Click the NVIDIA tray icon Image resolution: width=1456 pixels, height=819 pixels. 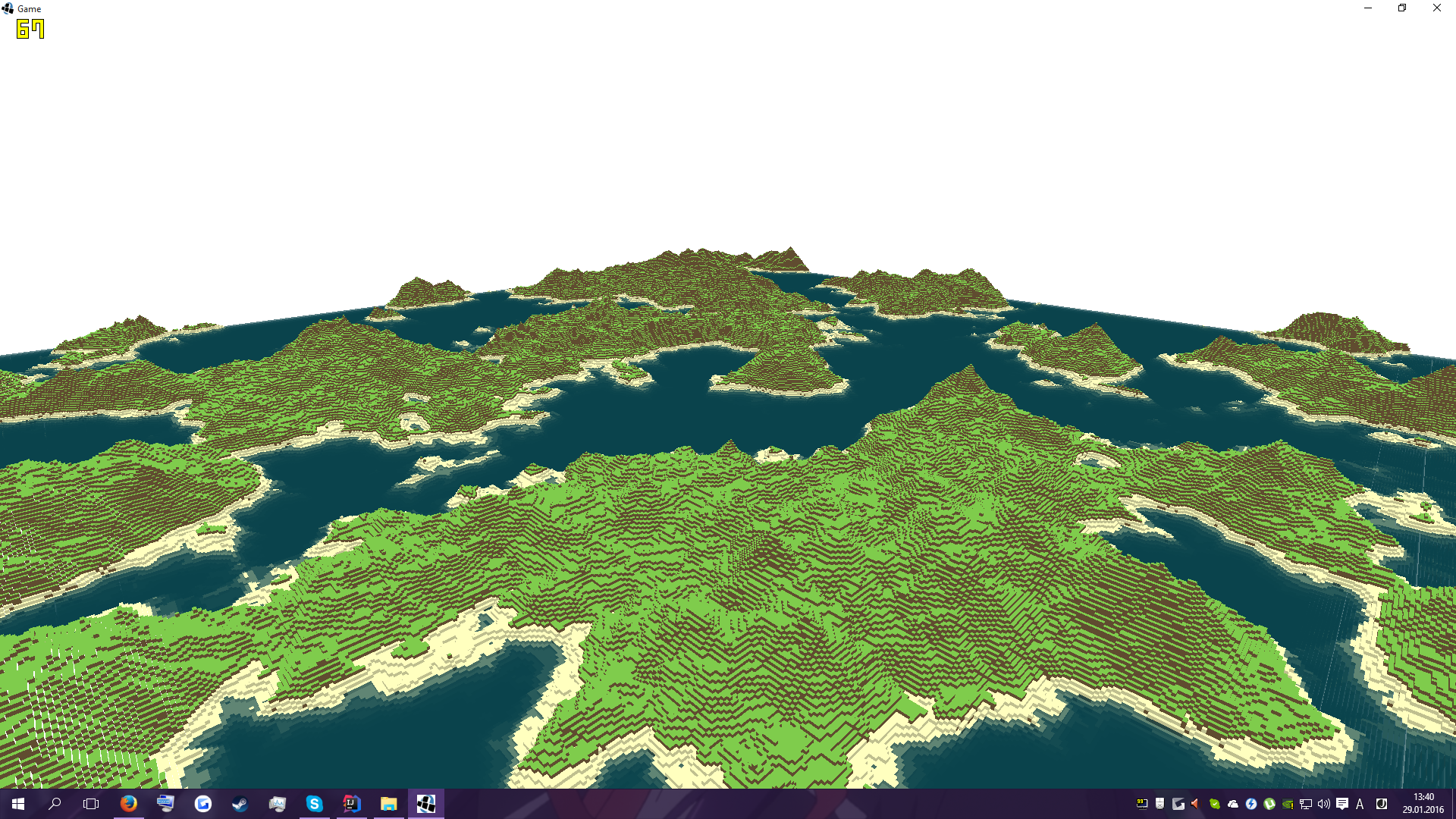click(1288, 804)
